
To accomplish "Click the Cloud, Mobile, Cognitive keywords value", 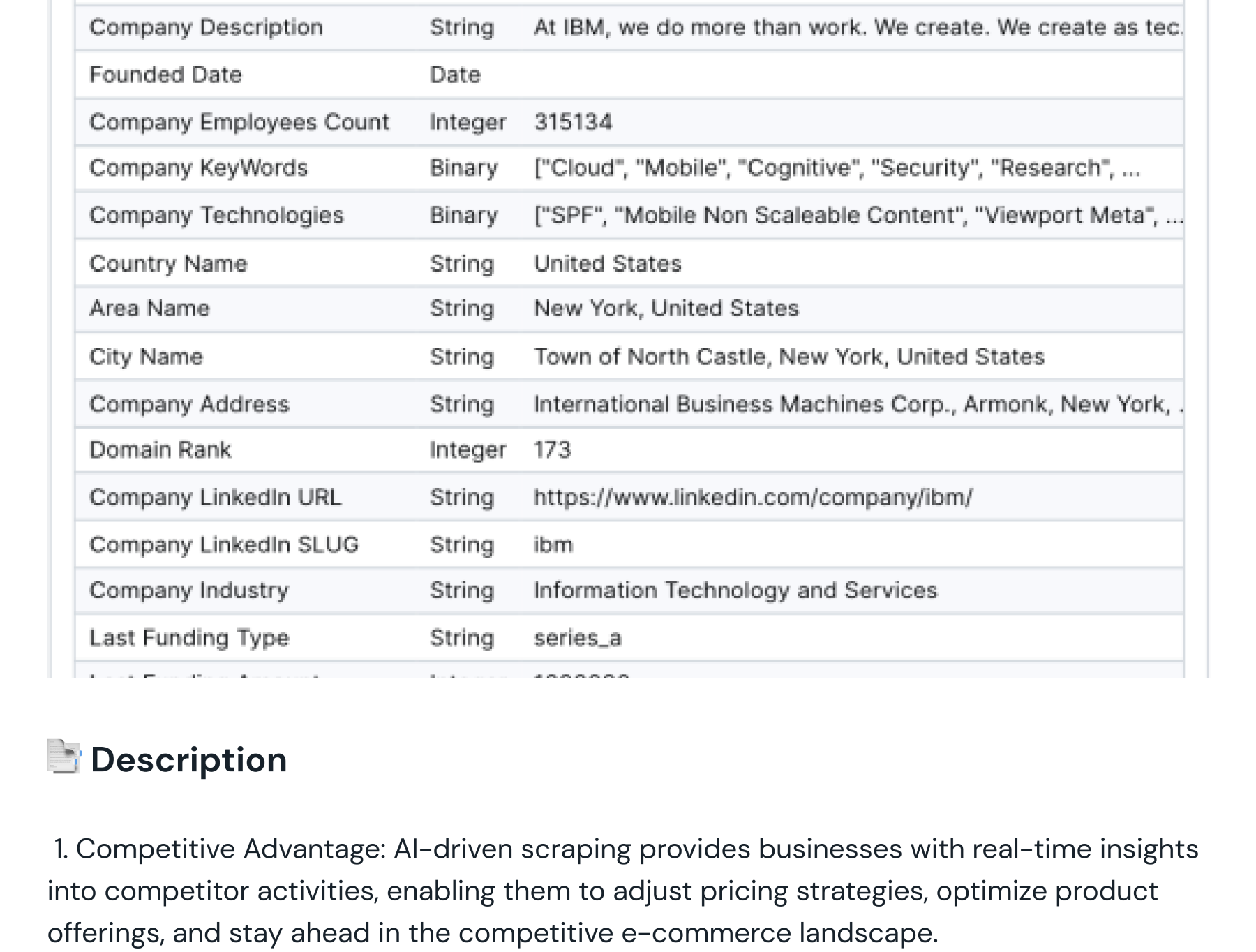I will click(837, 168).
